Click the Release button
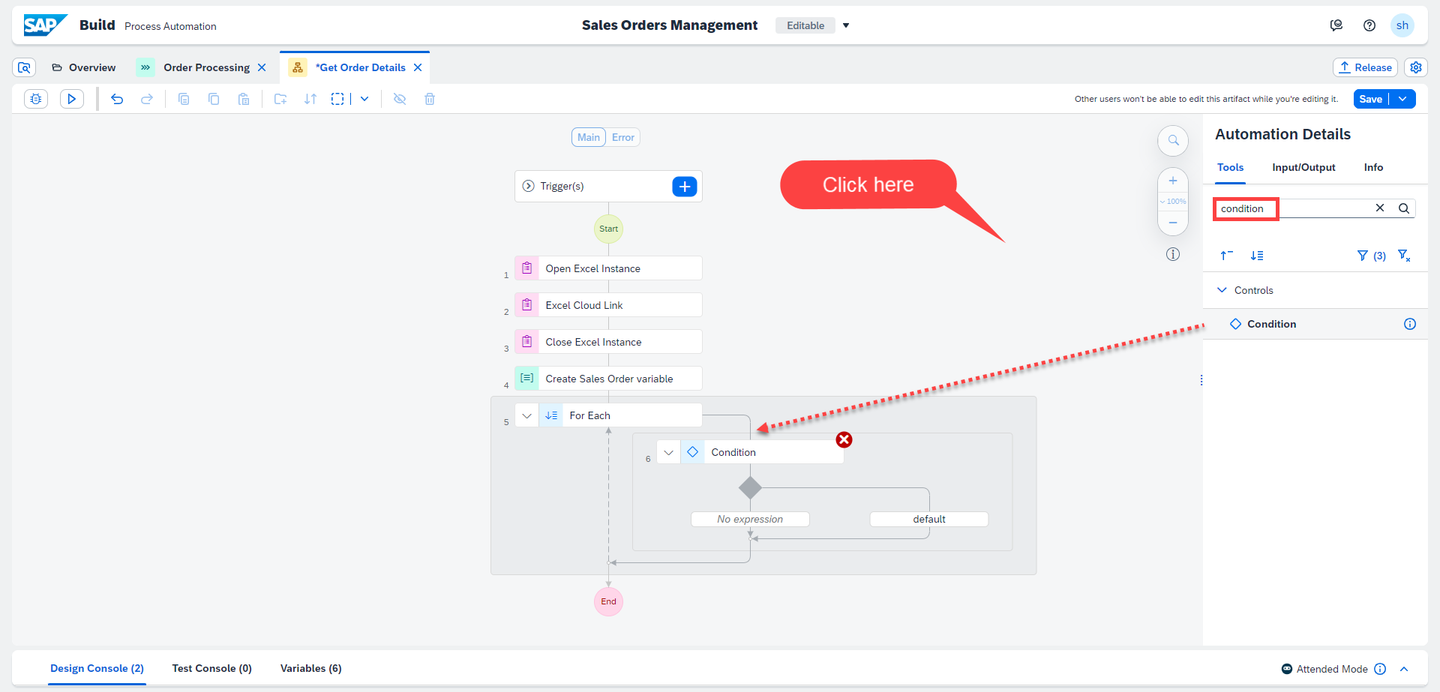Image resolution: width=1440 pixels, height=692 pixels. coord(1365,67)
